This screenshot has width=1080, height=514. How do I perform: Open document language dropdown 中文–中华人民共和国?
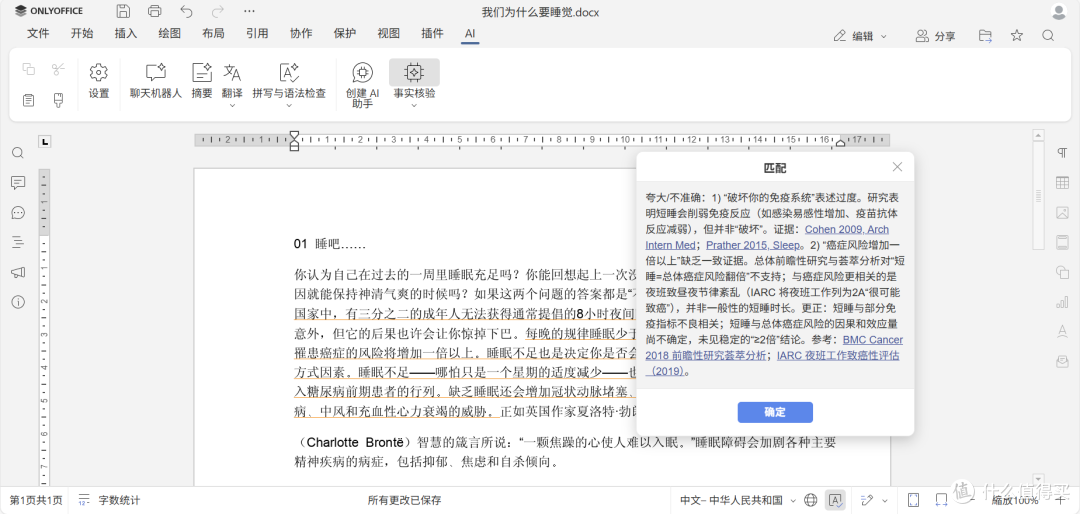pyautogui.click(x=738, y=500)
